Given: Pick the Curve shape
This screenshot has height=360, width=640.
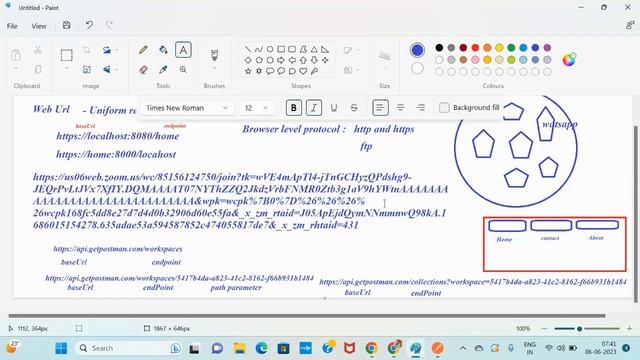Looking at the screenshot, I should 259,49.
